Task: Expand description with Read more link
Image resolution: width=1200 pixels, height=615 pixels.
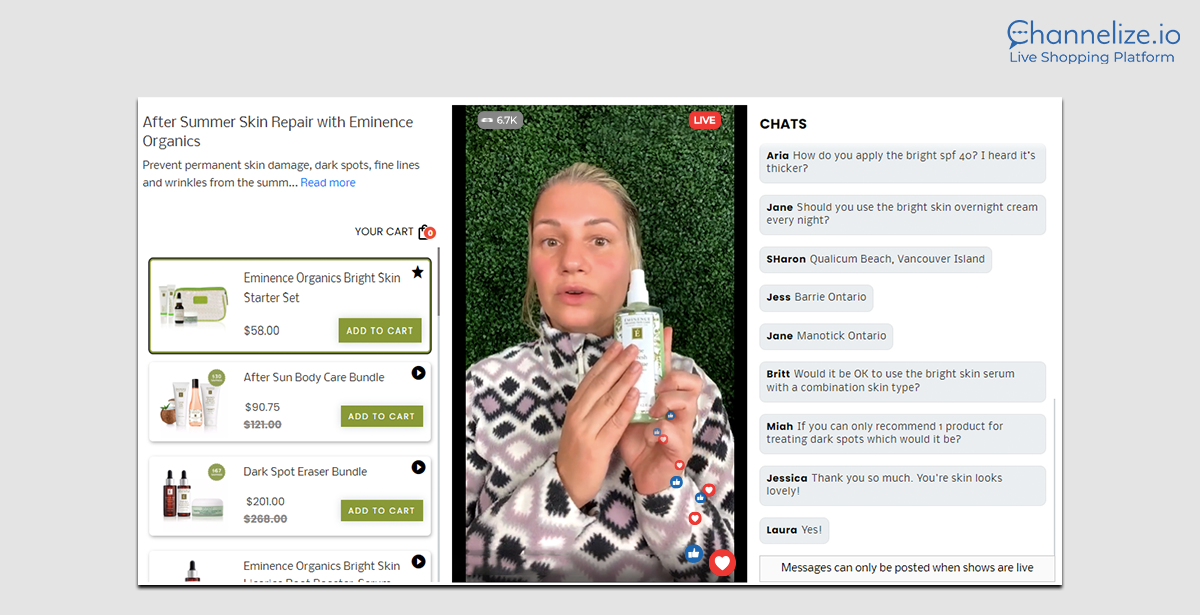Action: click(x=328, y=183)
